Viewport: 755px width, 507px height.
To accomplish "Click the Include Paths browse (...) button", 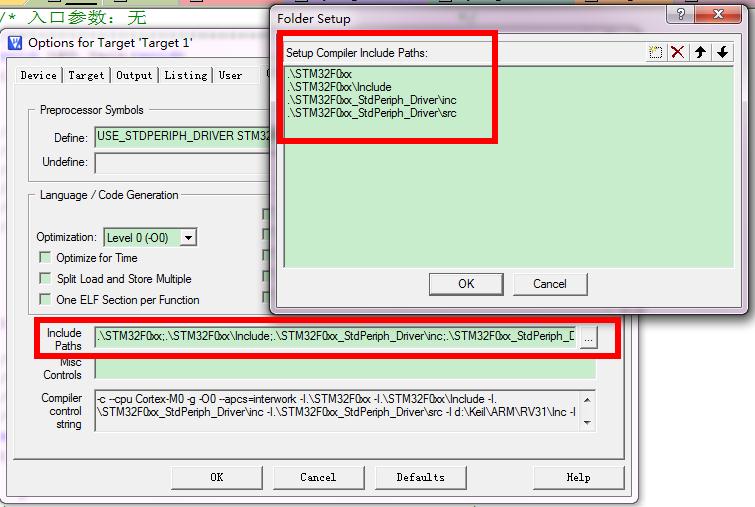I will click(x=588, y=338).
